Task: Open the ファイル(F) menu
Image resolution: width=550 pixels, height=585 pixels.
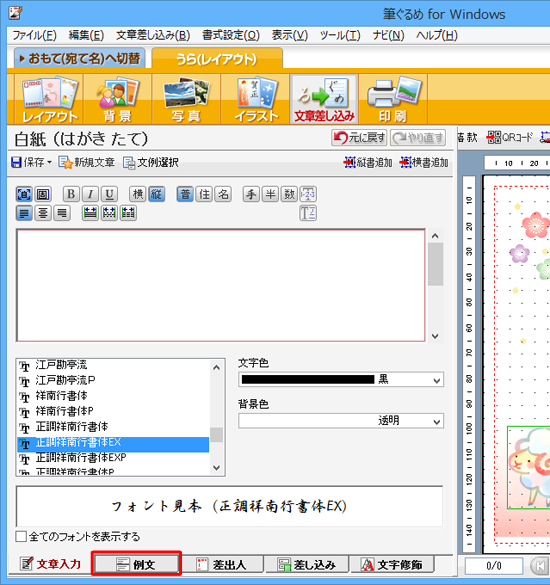Action: click(34, 35)
